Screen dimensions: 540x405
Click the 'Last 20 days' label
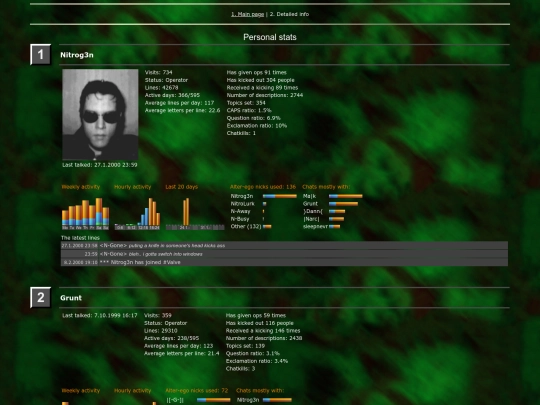point(181,187)
